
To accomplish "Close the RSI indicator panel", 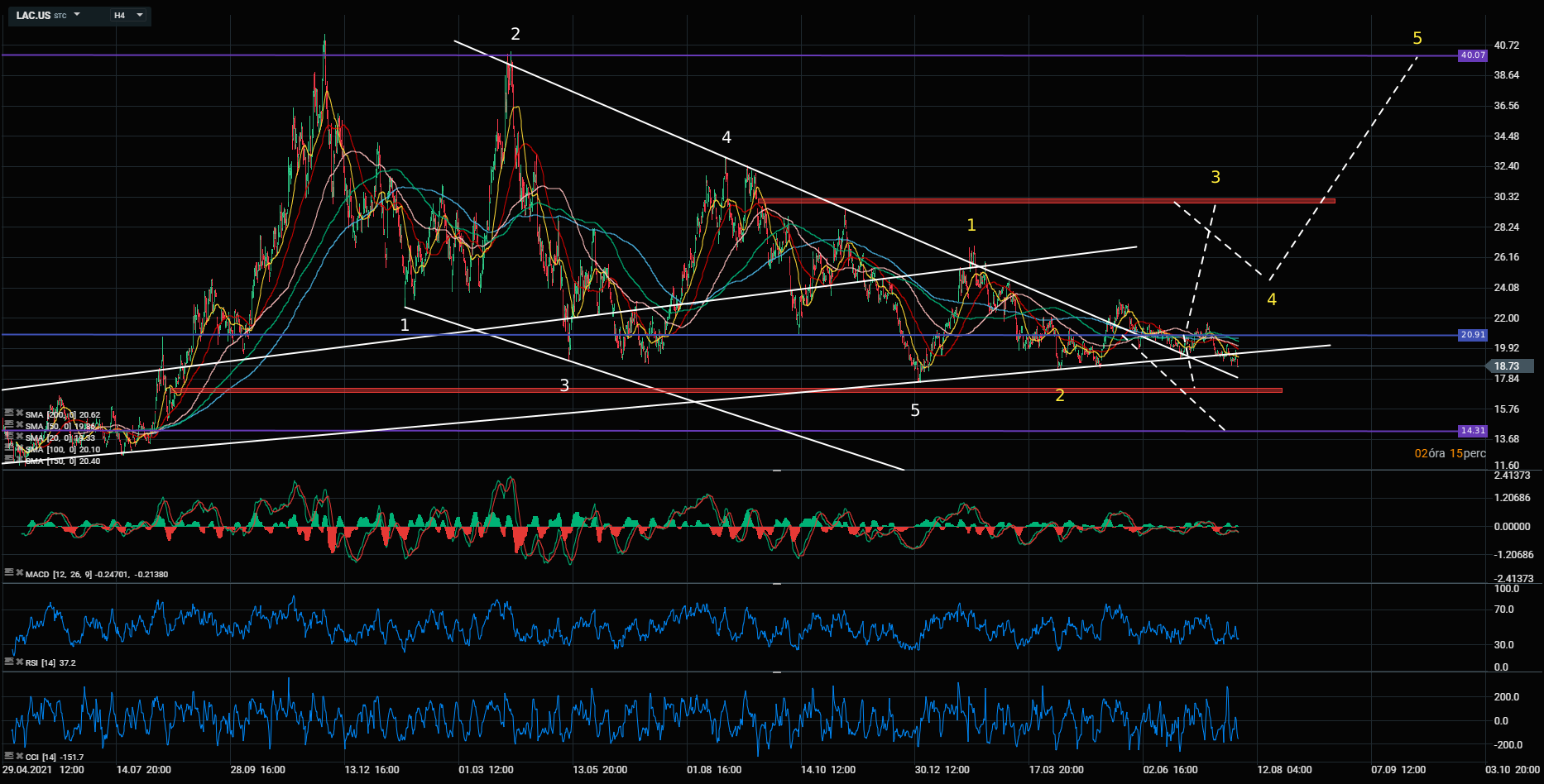I will (19, 662).
